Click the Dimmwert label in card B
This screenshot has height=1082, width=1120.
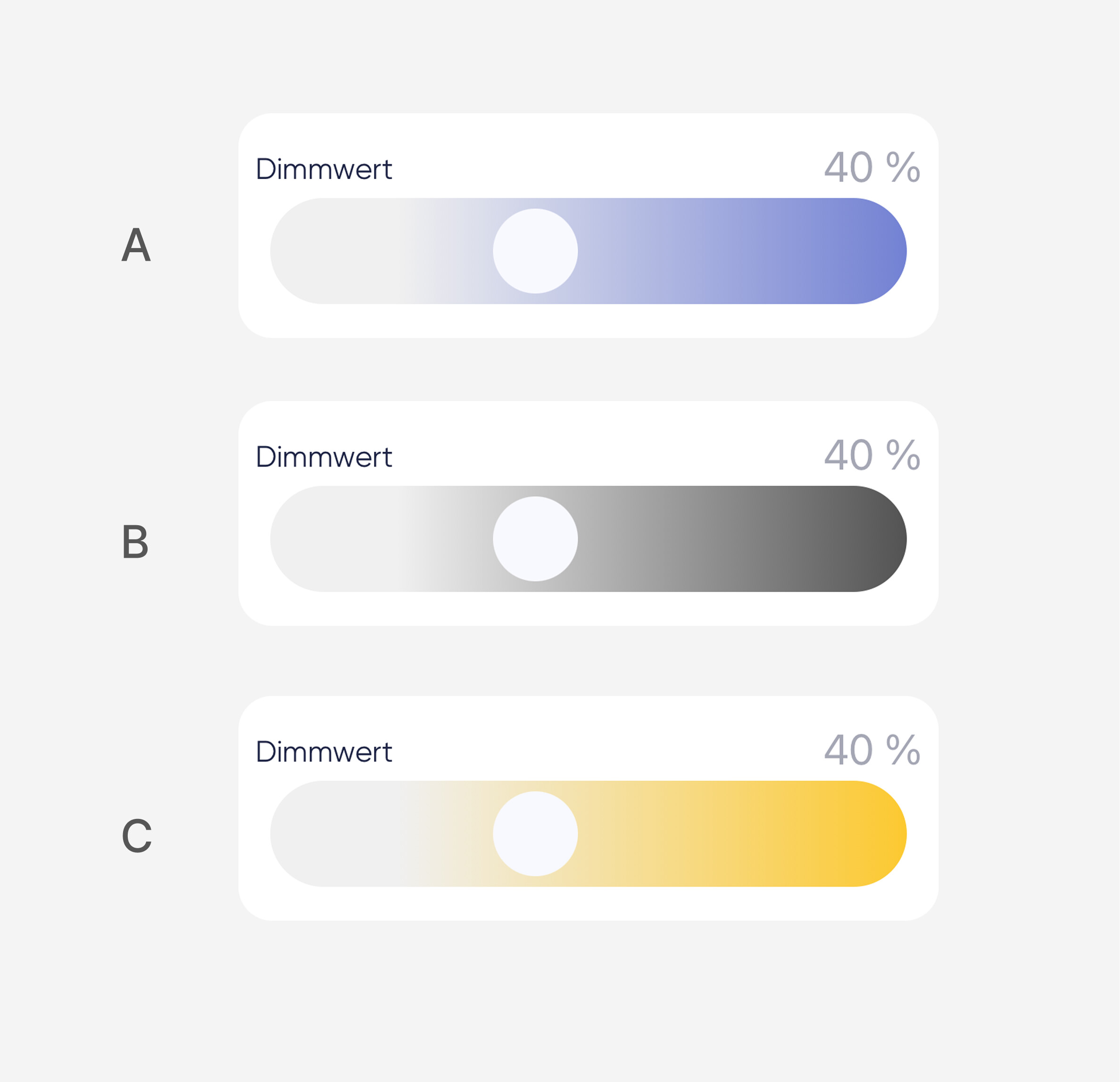[x=324, y=457]
